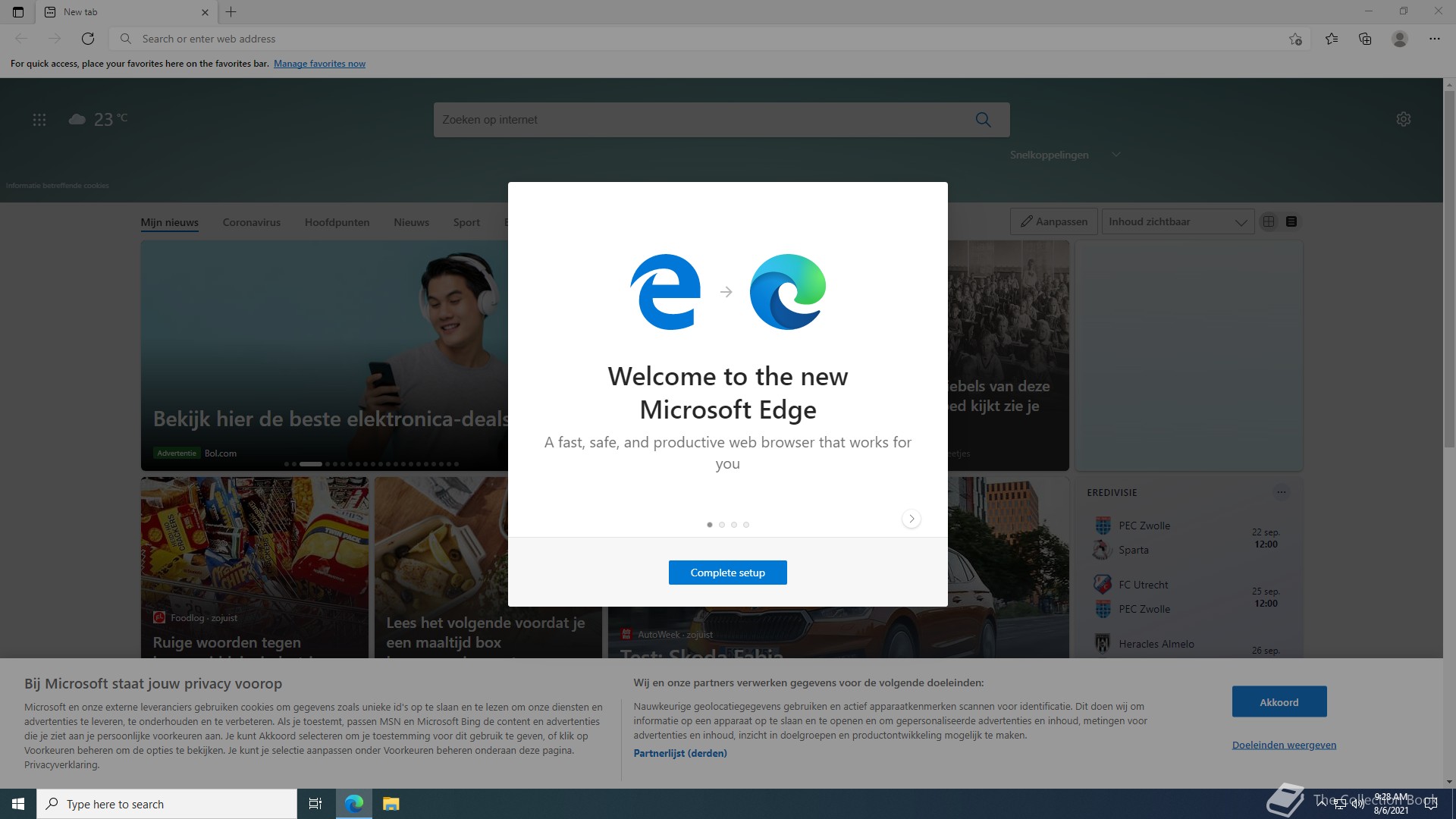Click the Aanpassen button
The height and width of the screenshot is (819, 1456).
click(x=1054, y=221)
